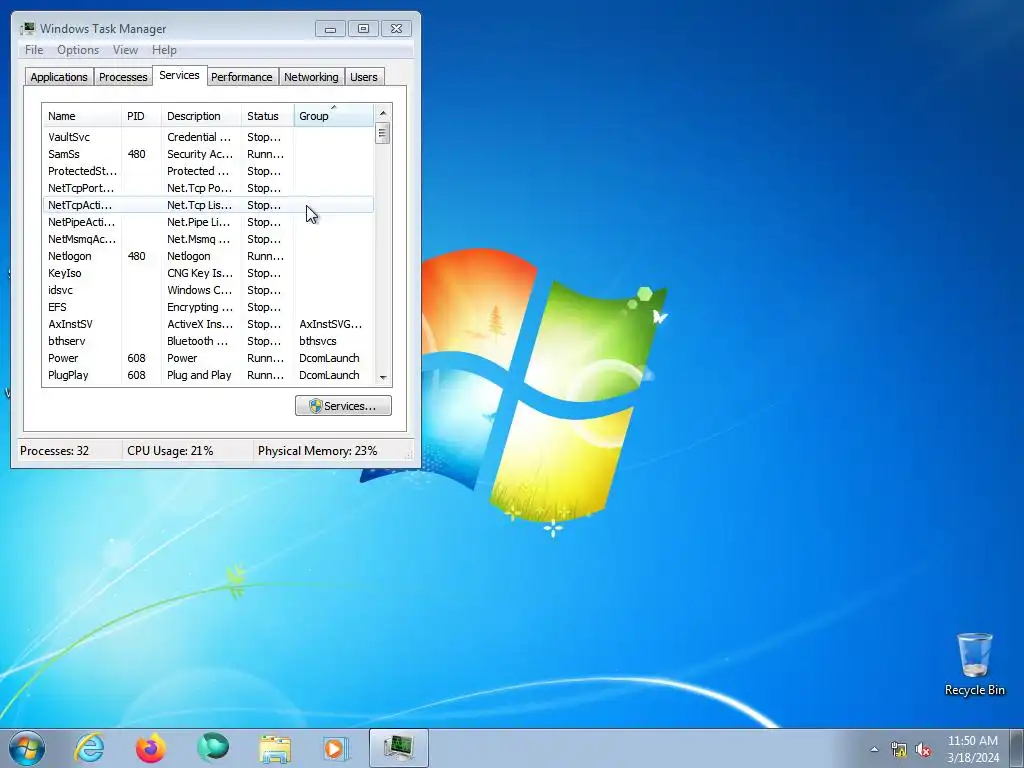
Task: Click the muted volume tray icon
Action: click(923, 750)
